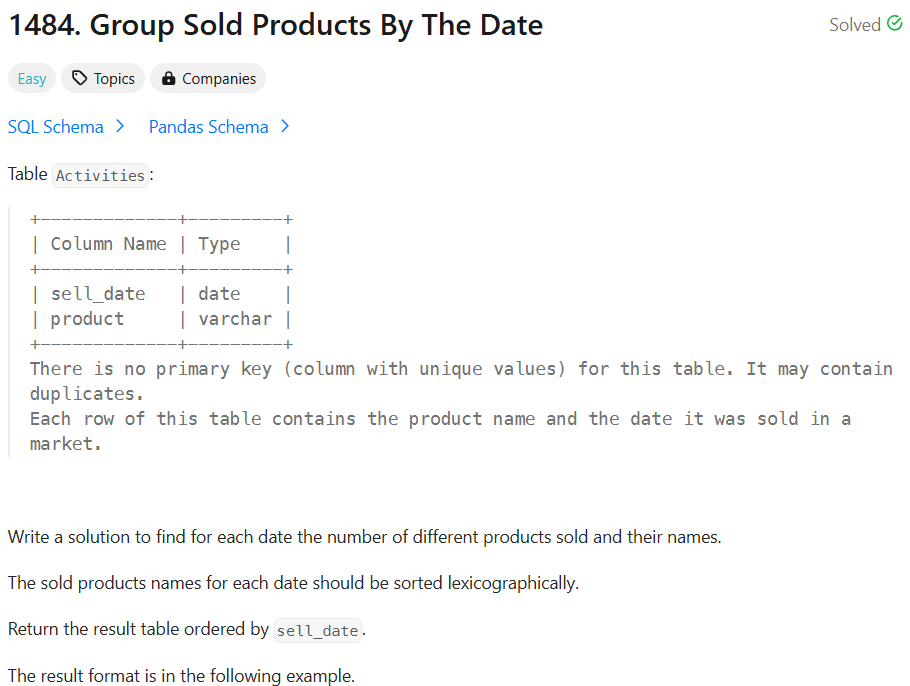This screenshot has width=910, height=686.
Task: Open the SQL Schema link
Action: click(56, 127)
